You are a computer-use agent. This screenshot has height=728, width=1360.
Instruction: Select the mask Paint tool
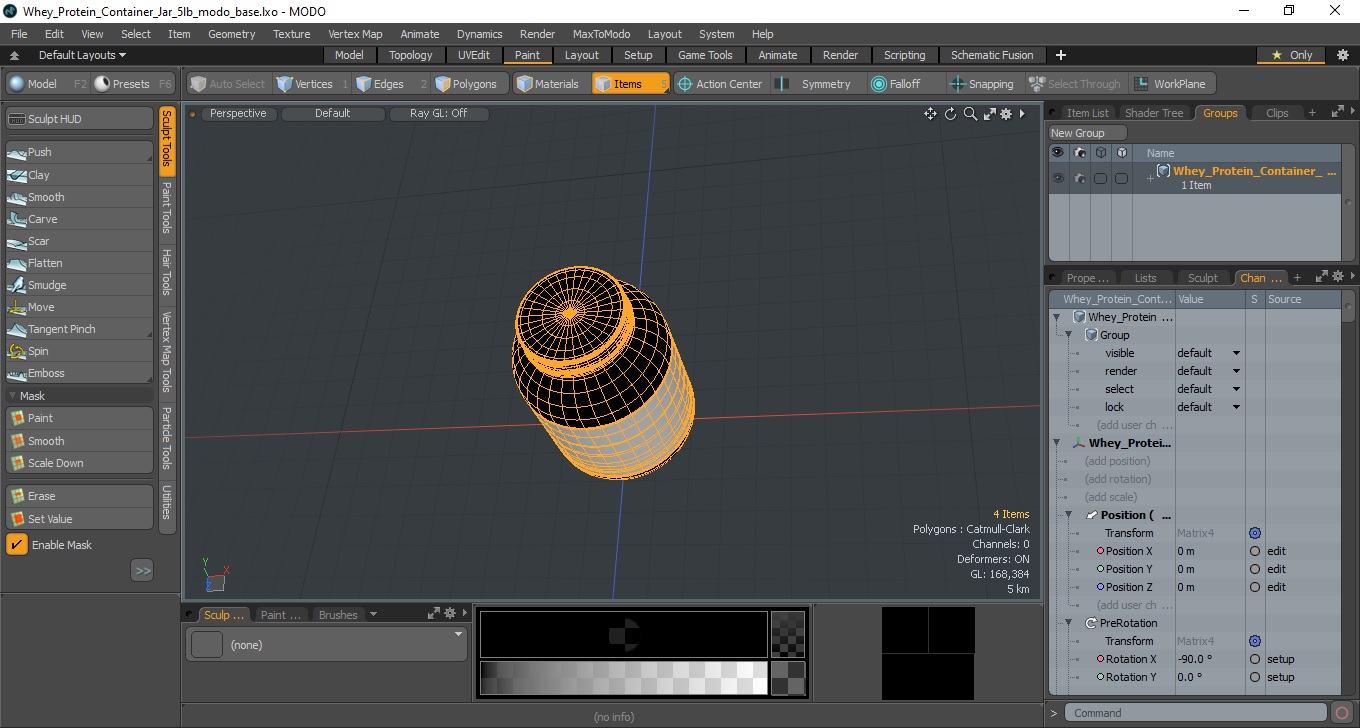point(79,418)
